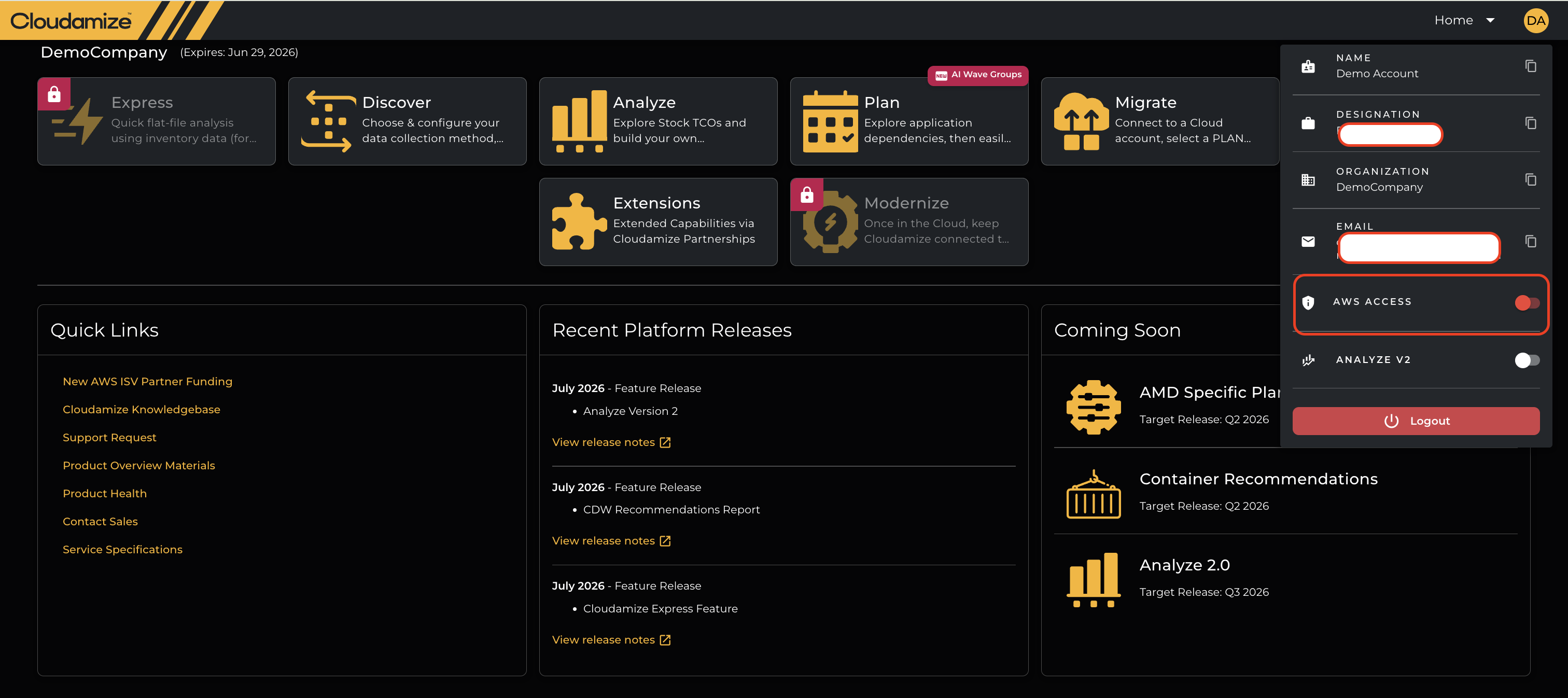Toggle the AWS Access switch

(1527, 302)
